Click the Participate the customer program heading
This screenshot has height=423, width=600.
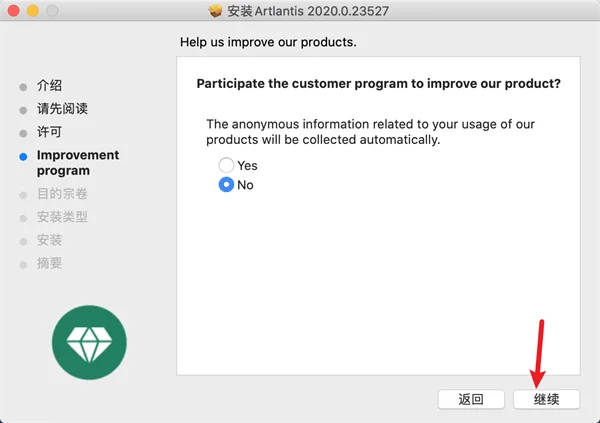point(378,83)
